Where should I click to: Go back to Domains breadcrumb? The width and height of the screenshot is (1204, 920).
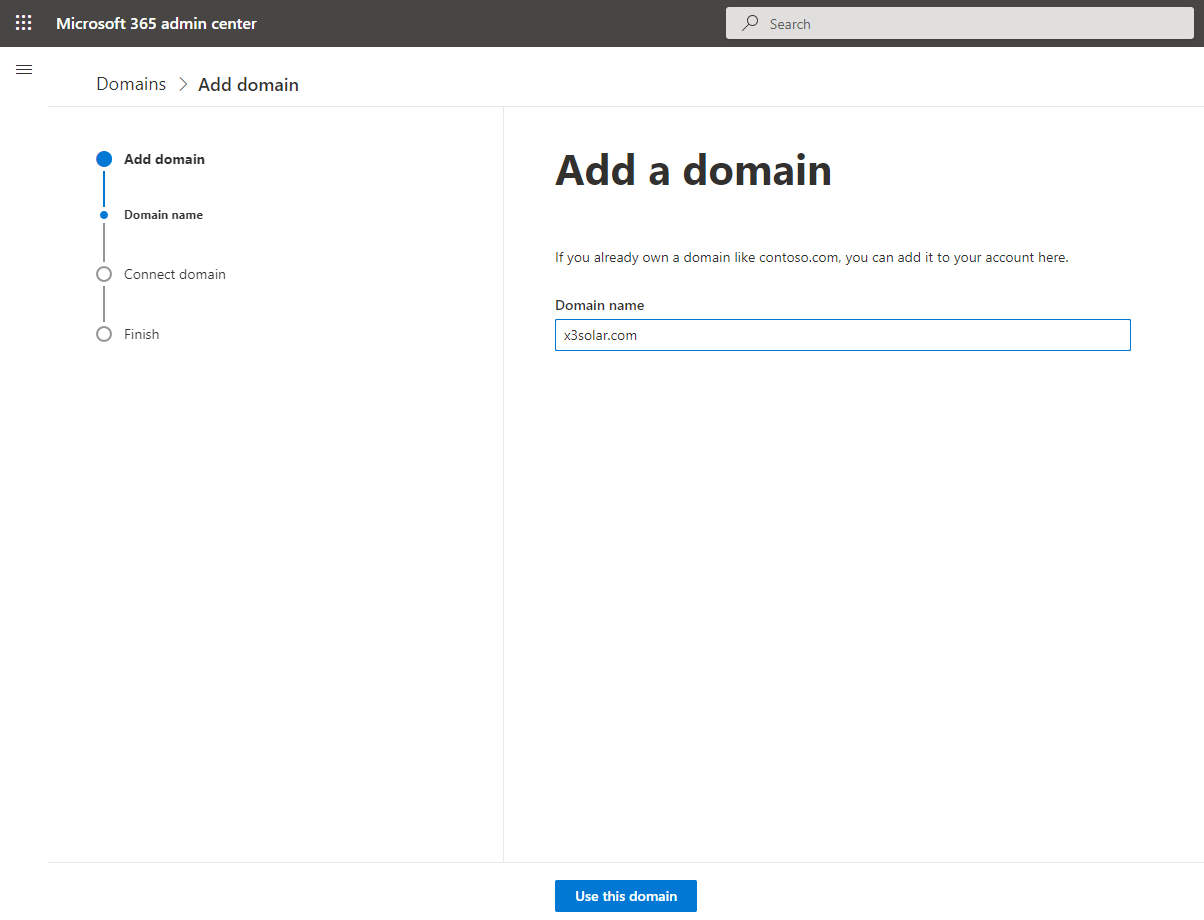click(x=131, y=84)
